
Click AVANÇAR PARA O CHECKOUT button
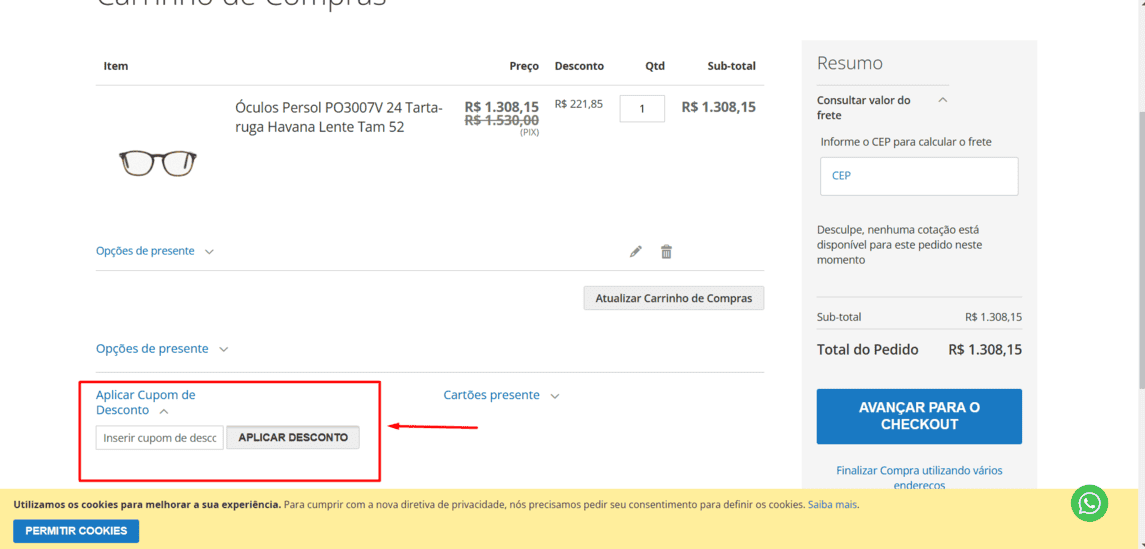919,416
